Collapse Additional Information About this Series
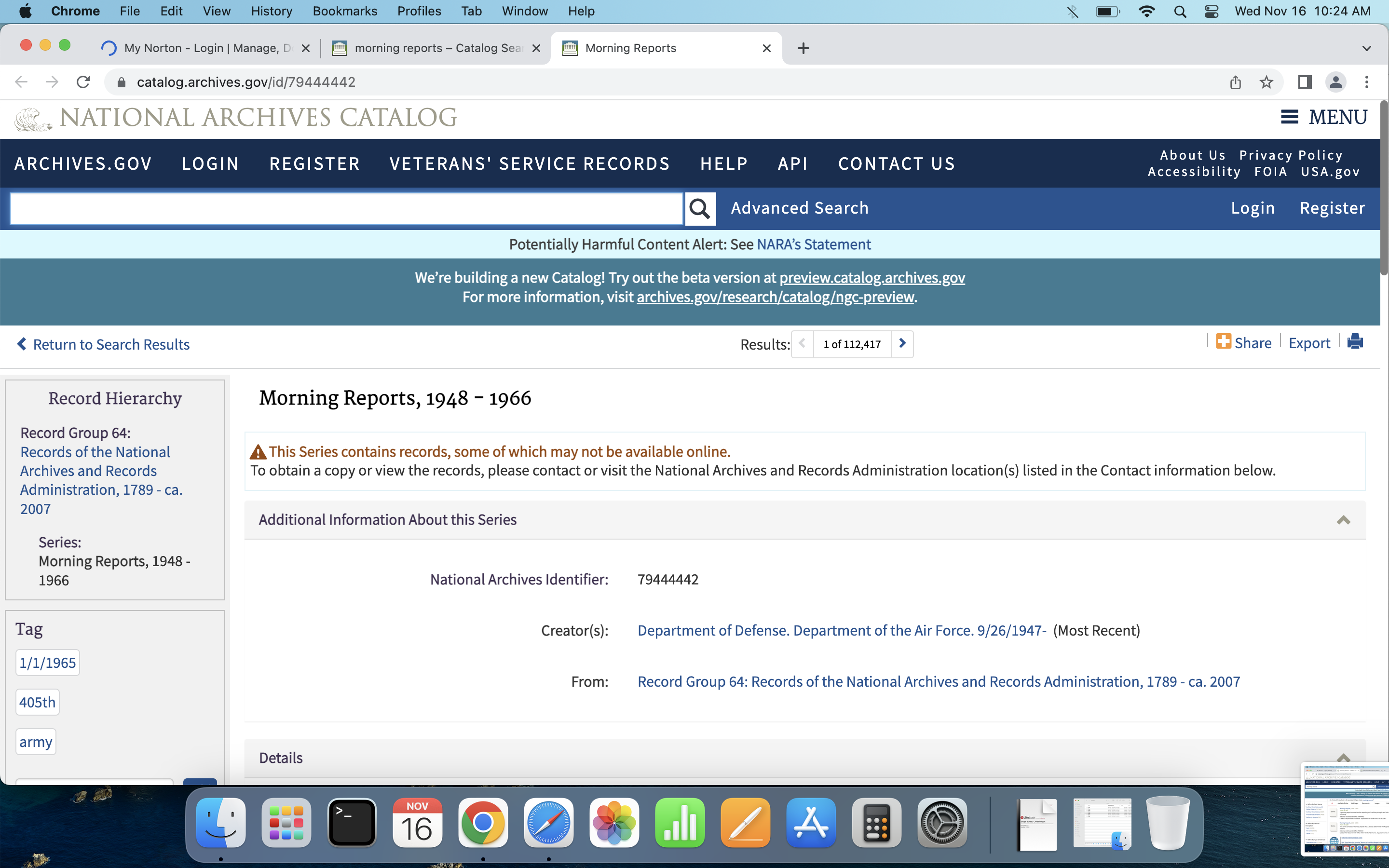The image size is (1389, 868). click(x=1343, y=520)
